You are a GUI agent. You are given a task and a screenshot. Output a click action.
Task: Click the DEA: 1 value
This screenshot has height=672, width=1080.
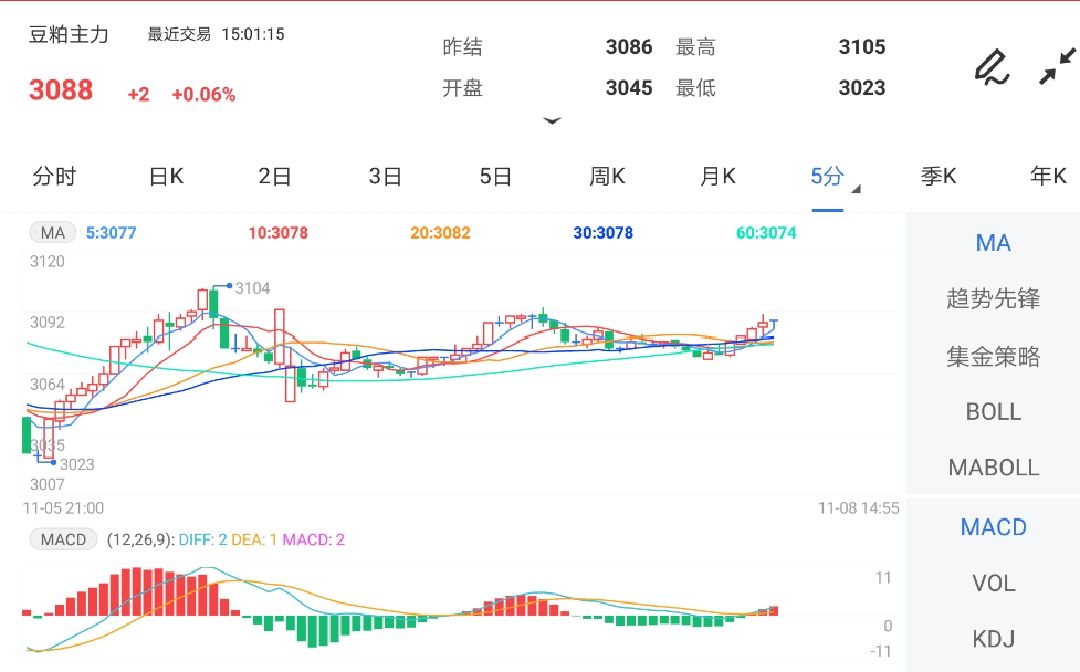coord(253,540)
